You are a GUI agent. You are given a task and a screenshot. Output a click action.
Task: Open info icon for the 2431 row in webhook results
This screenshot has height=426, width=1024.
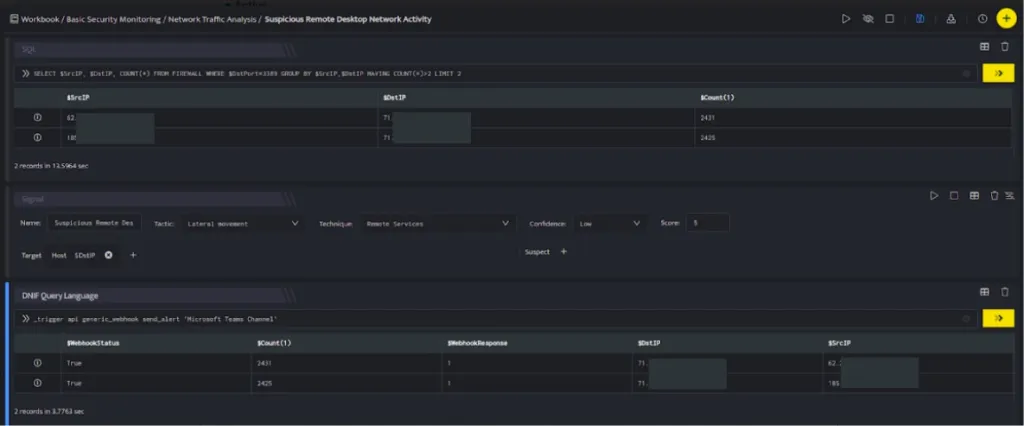[x=37, y=363]
